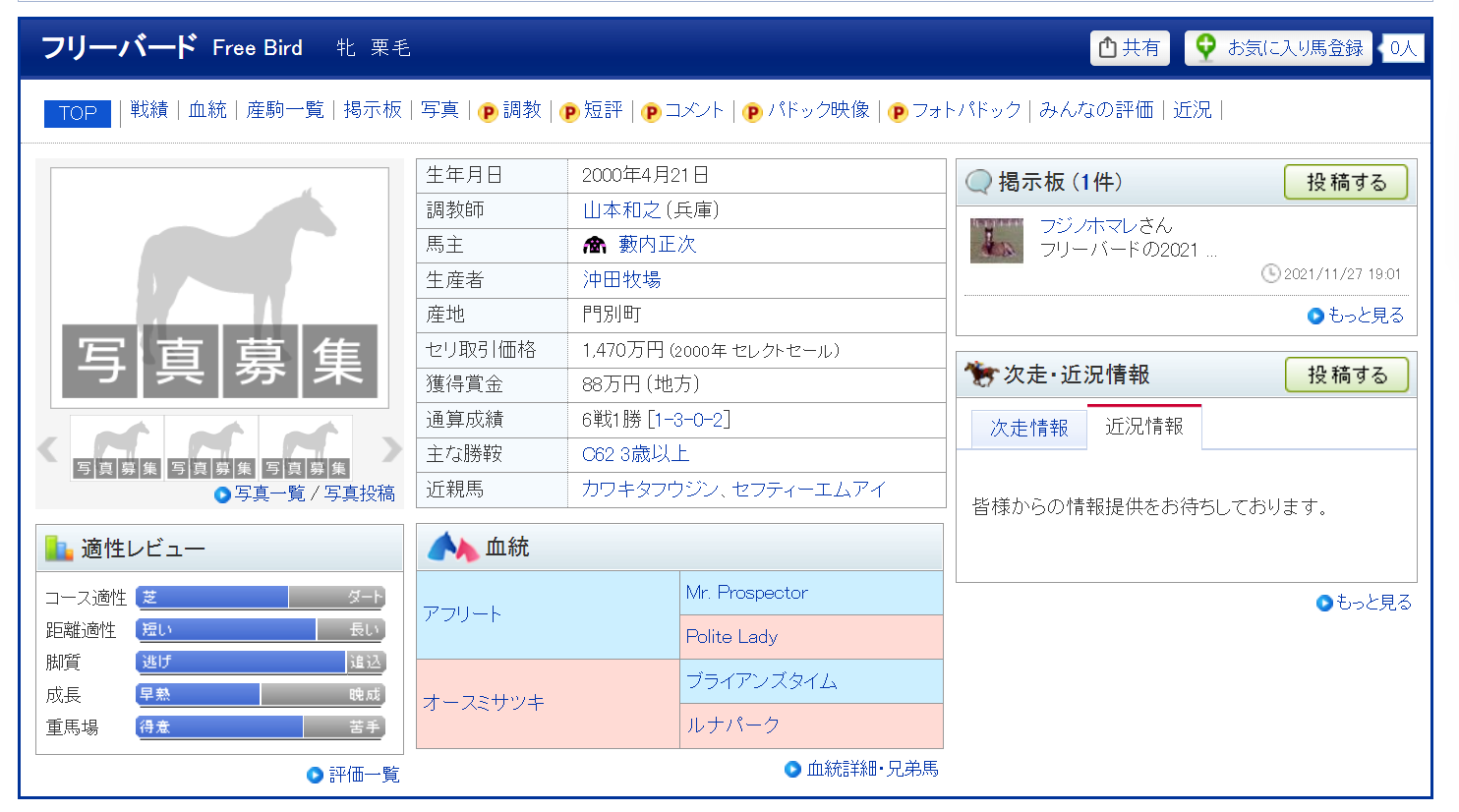
Task: Click the premium P icon beside 調教
Action: pyautogui.click(x=488, y=112)
